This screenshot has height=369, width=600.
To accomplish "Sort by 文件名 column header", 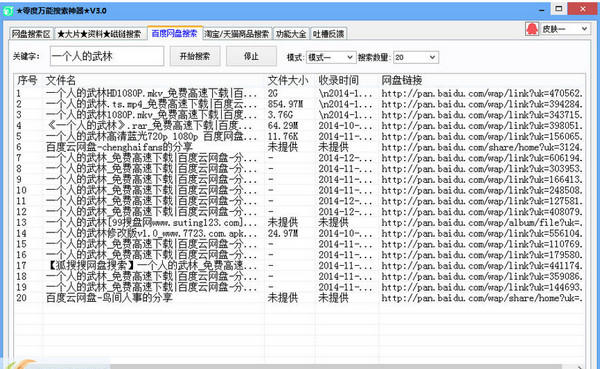I will coord(60,80).
